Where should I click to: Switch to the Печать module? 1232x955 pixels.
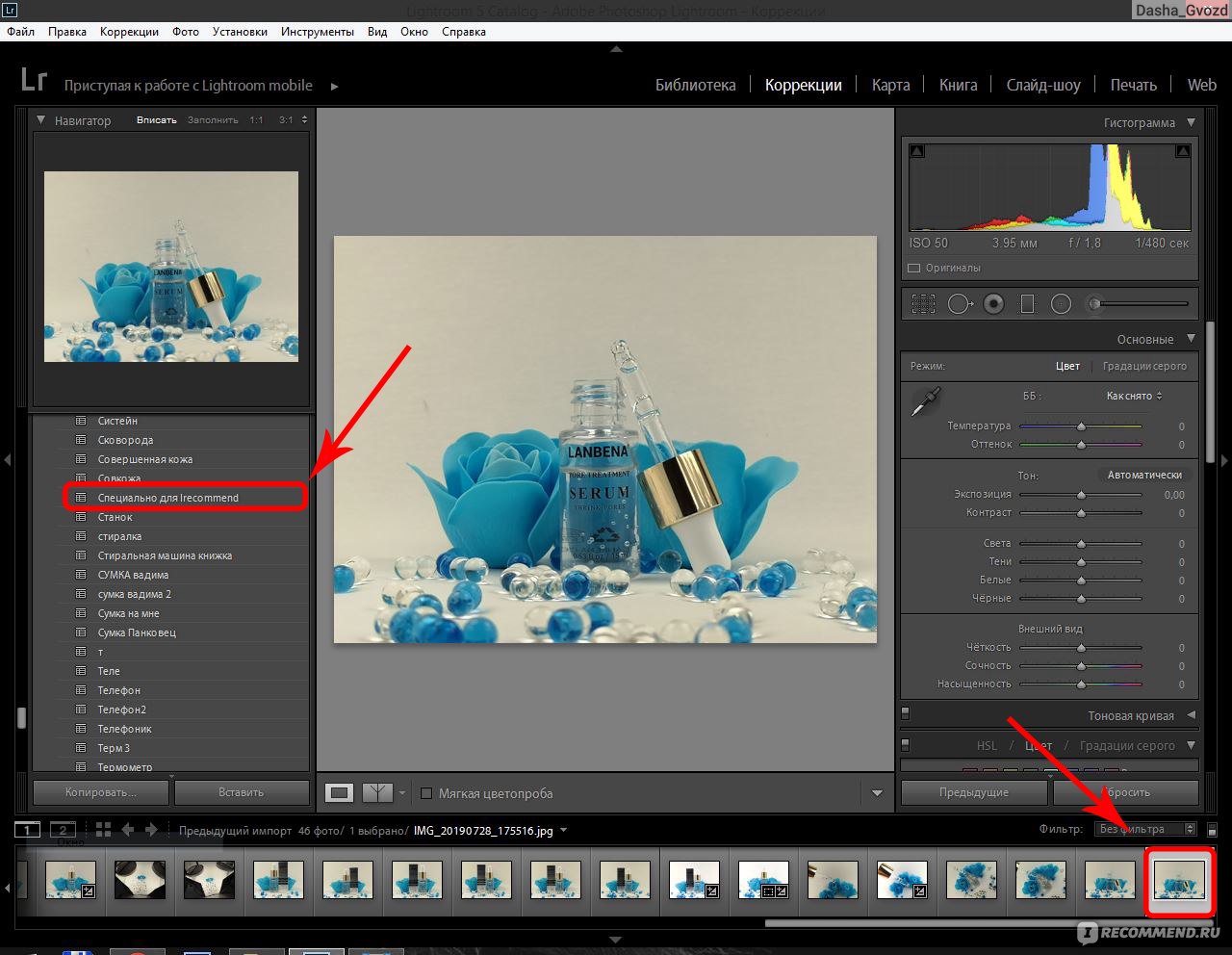1133,85
